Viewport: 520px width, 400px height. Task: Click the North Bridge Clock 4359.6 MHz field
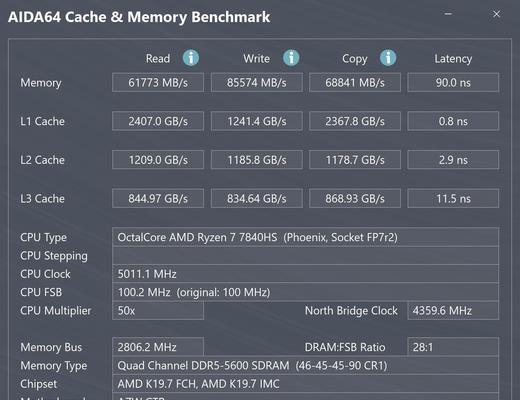[453, 311]
